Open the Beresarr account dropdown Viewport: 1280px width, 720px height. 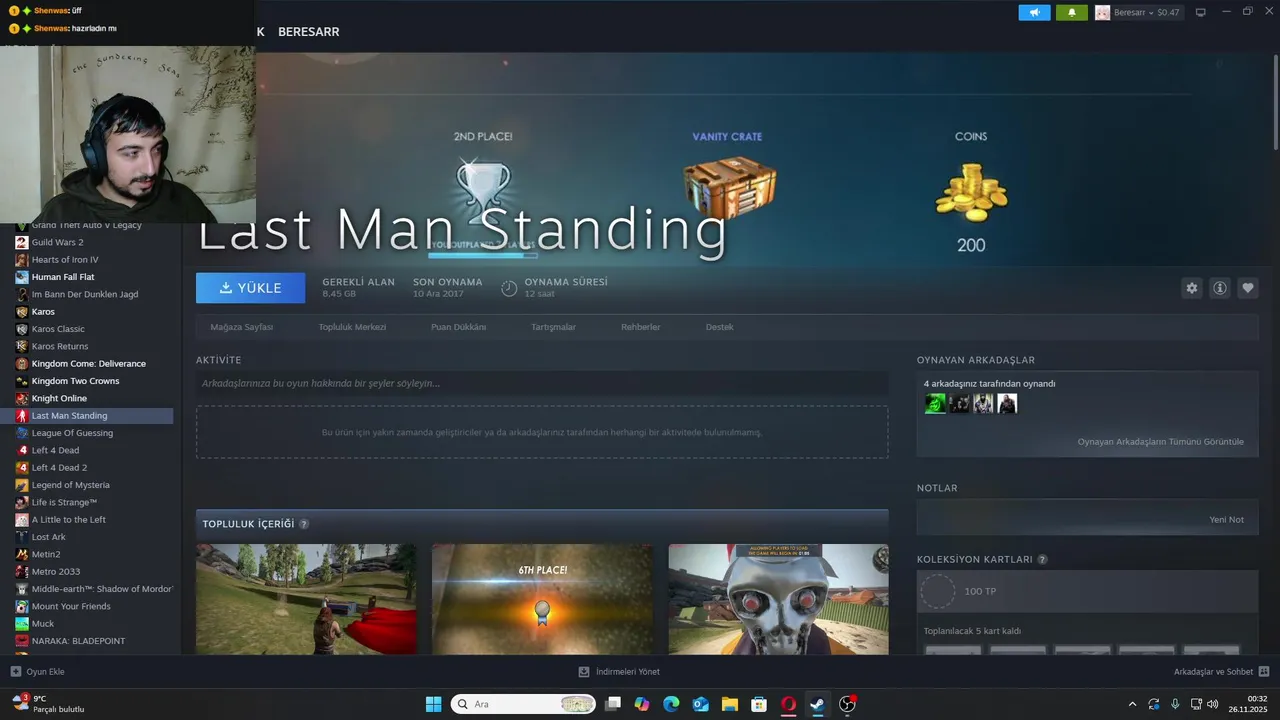pos(1137,12)
